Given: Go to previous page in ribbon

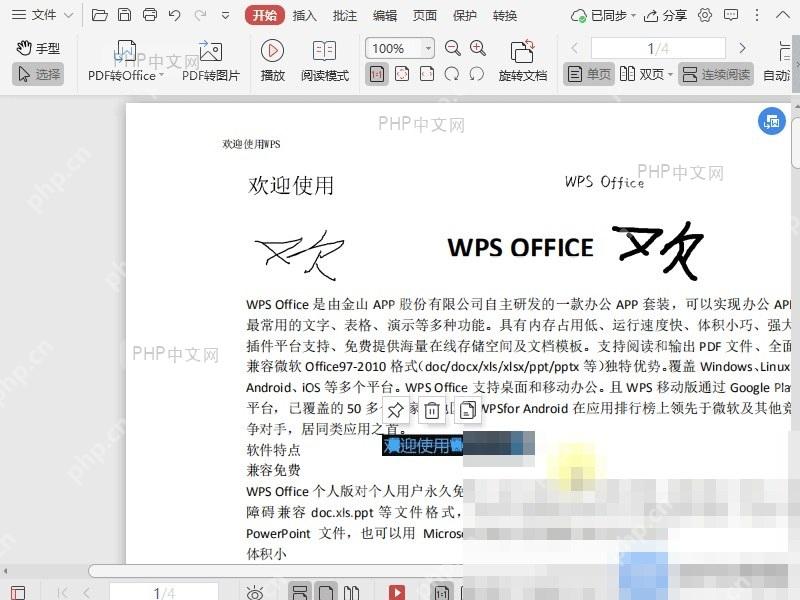Looking at the screenshot, I should (574, 48).
